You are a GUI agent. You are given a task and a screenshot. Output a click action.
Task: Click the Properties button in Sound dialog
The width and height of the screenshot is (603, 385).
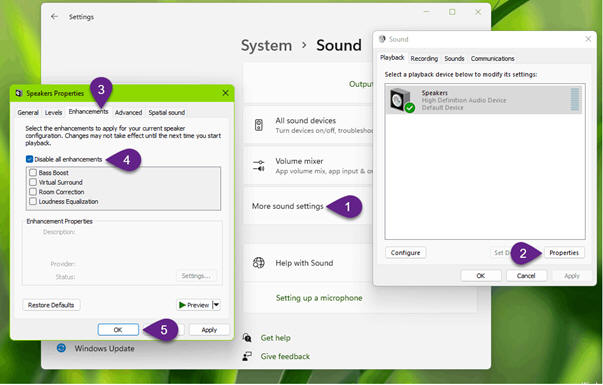[564, 253]
